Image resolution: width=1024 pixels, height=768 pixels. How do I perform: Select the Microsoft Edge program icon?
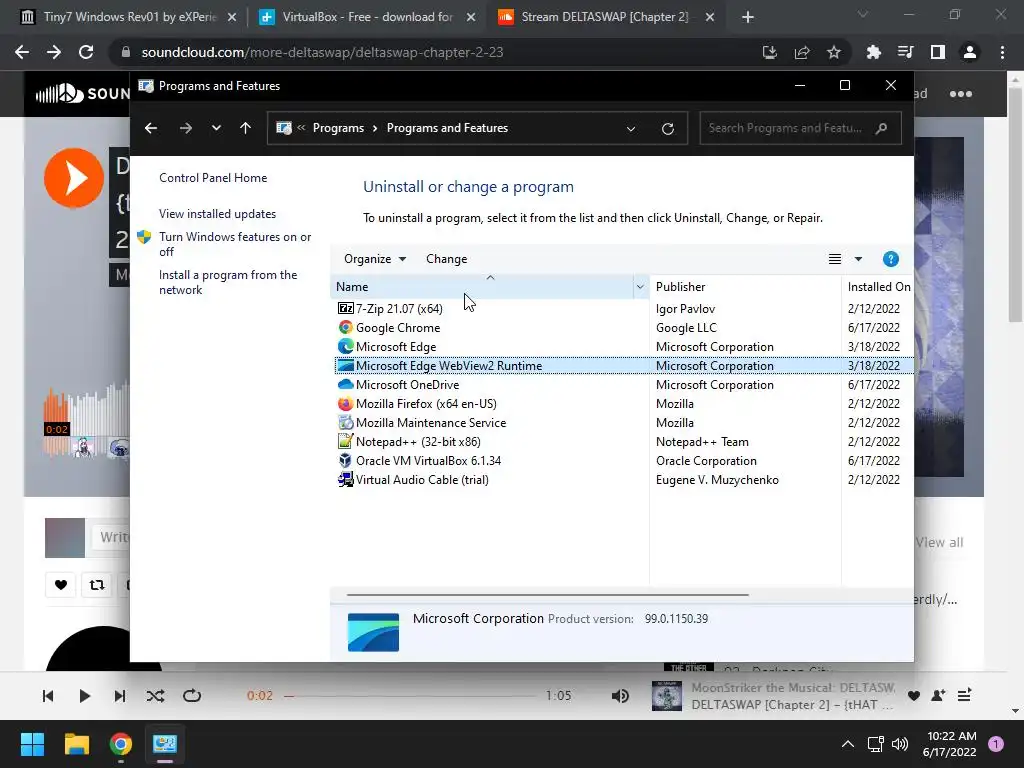(x=345, y=346)
